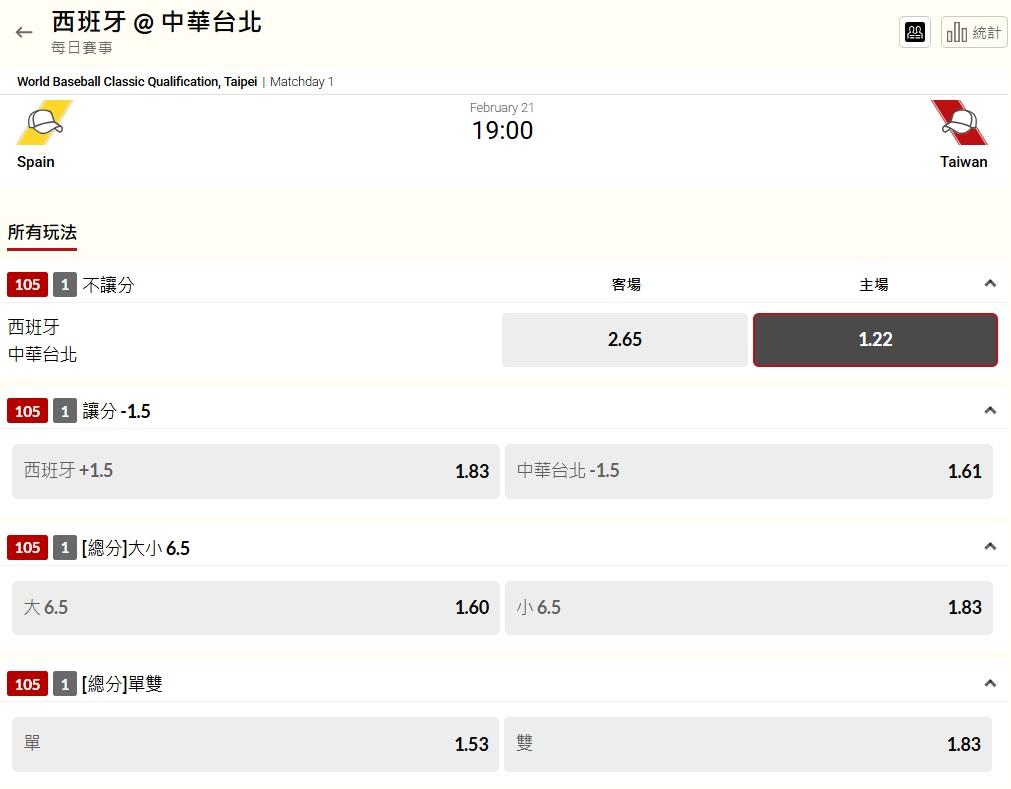Screen dimensions: 1011x789
Task: Select the 2.65 away odds for 西班牙
Action: click(x=624, y=340)
